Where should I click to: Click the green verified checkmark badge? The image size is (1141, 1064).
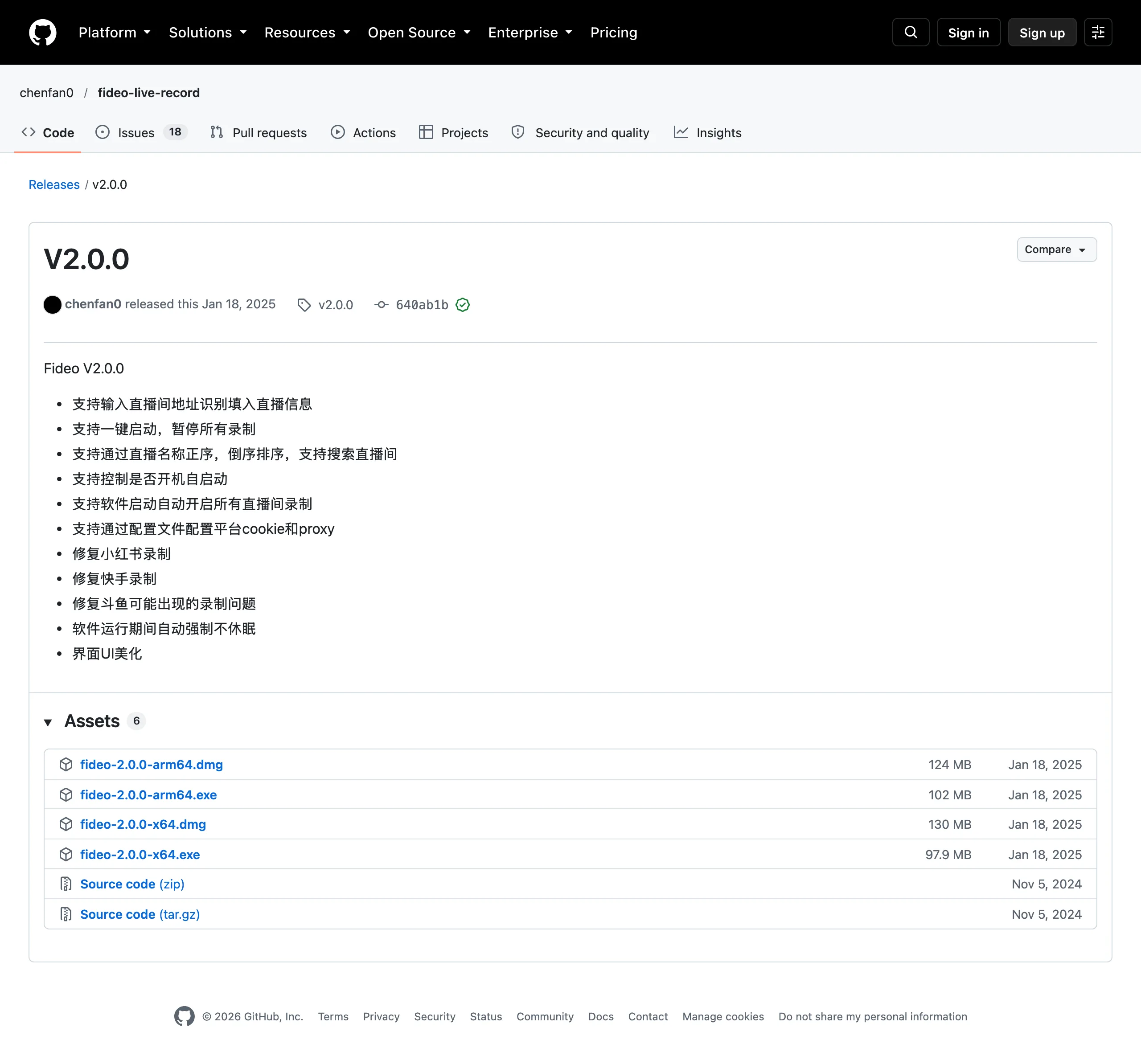(463, 305)
